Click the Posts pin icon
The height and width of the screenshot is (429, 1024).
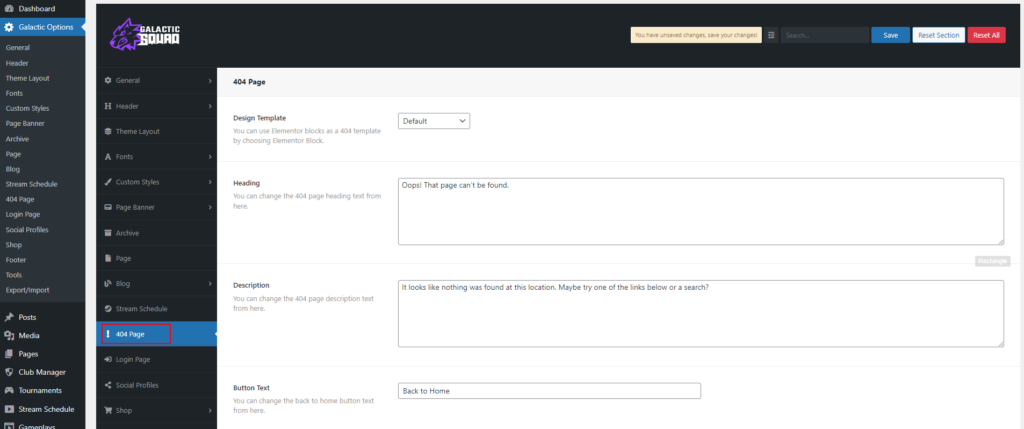(x=9, y=317)
